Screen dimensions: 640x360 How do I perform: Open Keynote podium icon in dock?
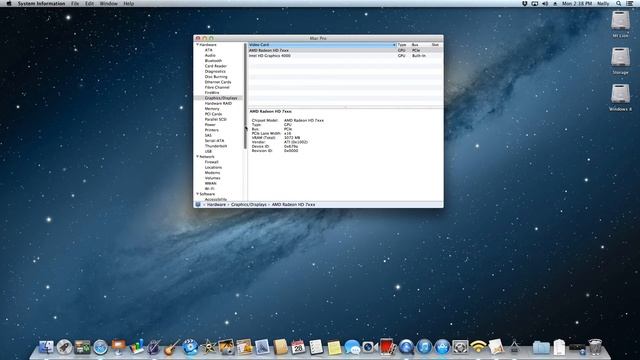(x=118, y=347)
